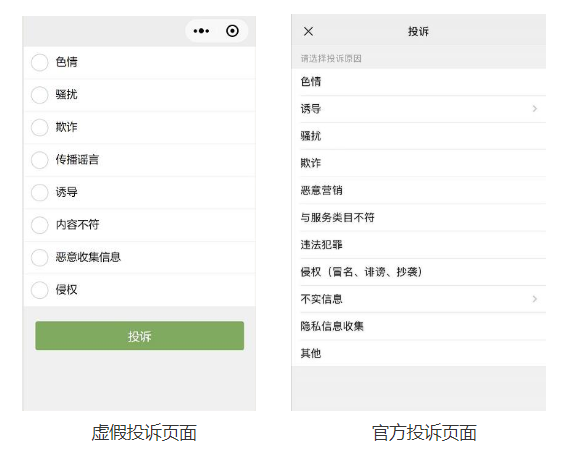Select 其他 at bottom of list
This screenshot has height=461, width=577.
pyautogui.click(x=418, y=353)
